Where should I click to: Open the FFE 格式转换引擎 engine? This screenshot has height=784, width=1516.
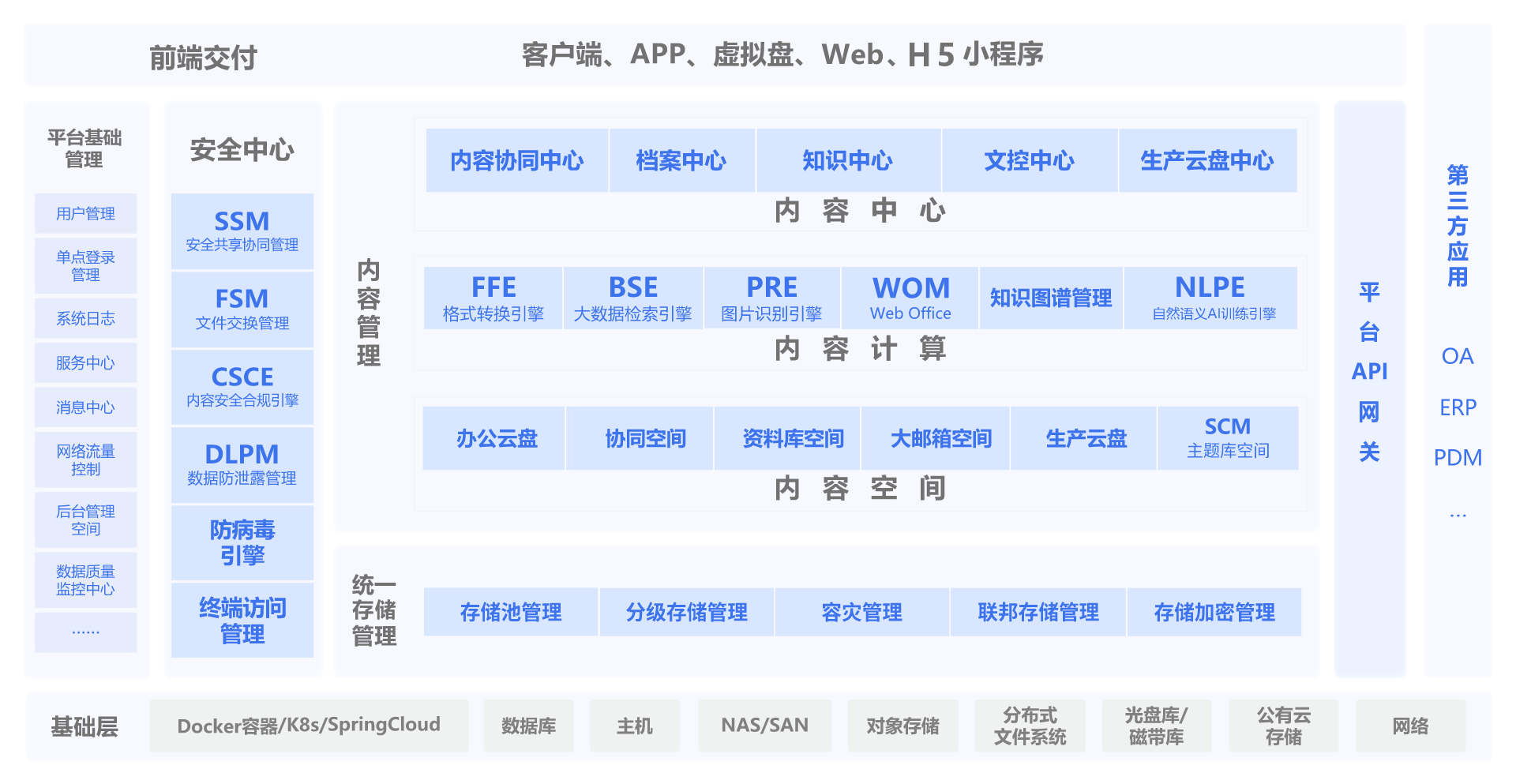[493, 297]
